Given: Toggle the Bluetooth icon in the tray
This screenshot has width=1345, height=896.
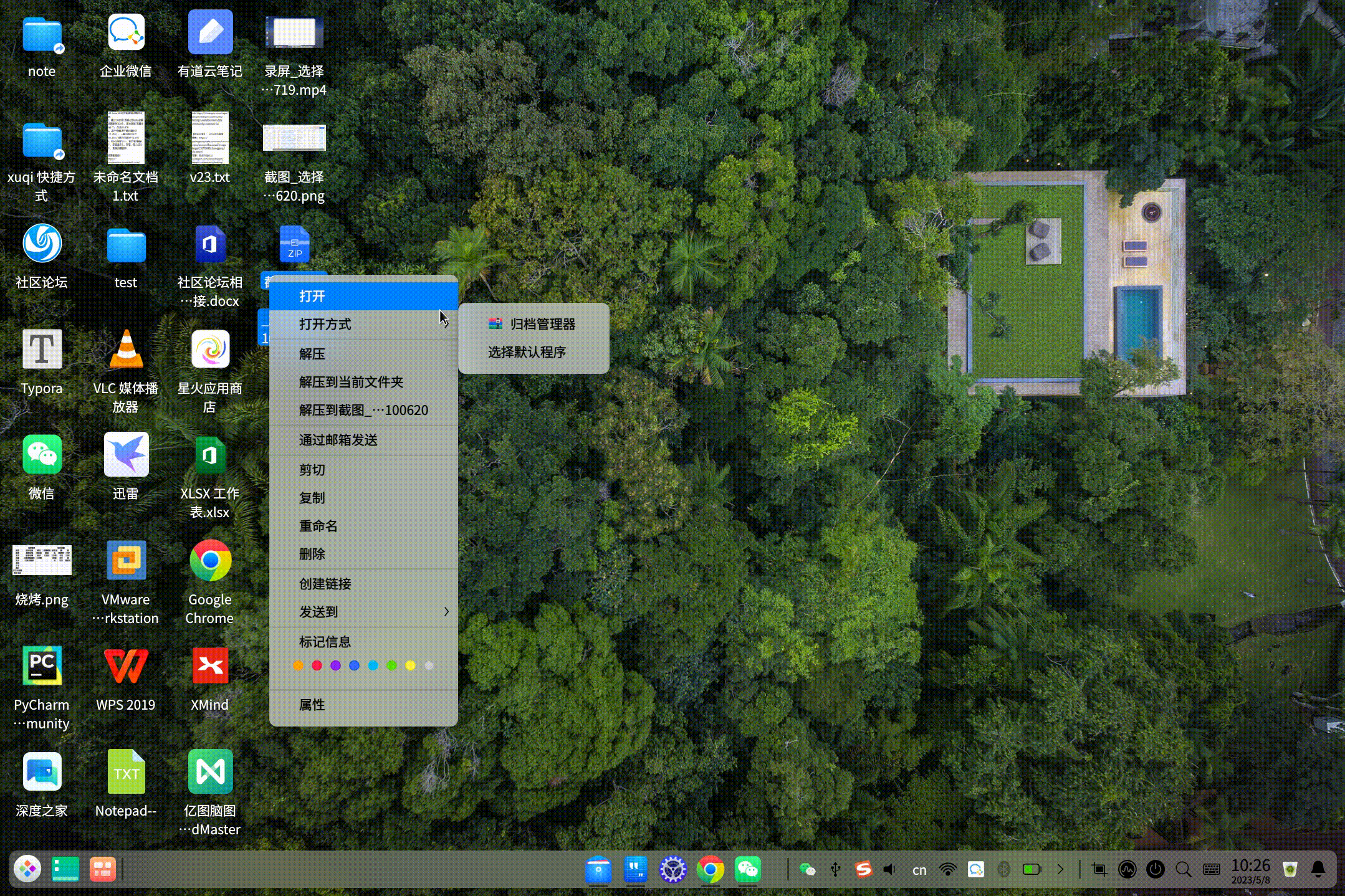Looking at the screenshot, I should (1003, 869).
